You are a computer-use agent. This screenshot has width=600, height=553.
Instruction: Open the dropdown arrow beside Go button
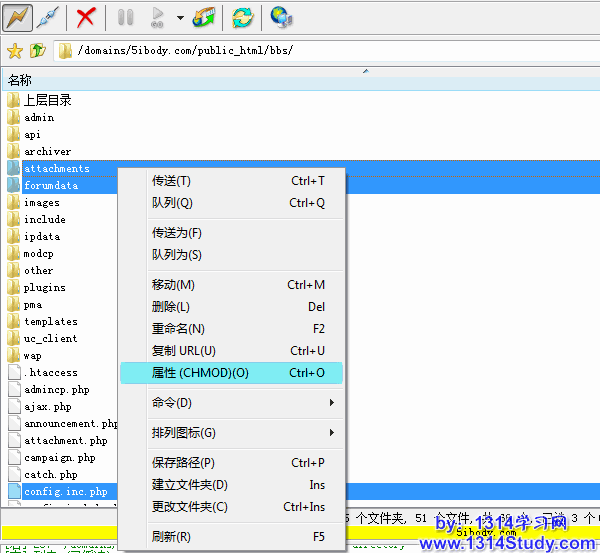[180, 17]
